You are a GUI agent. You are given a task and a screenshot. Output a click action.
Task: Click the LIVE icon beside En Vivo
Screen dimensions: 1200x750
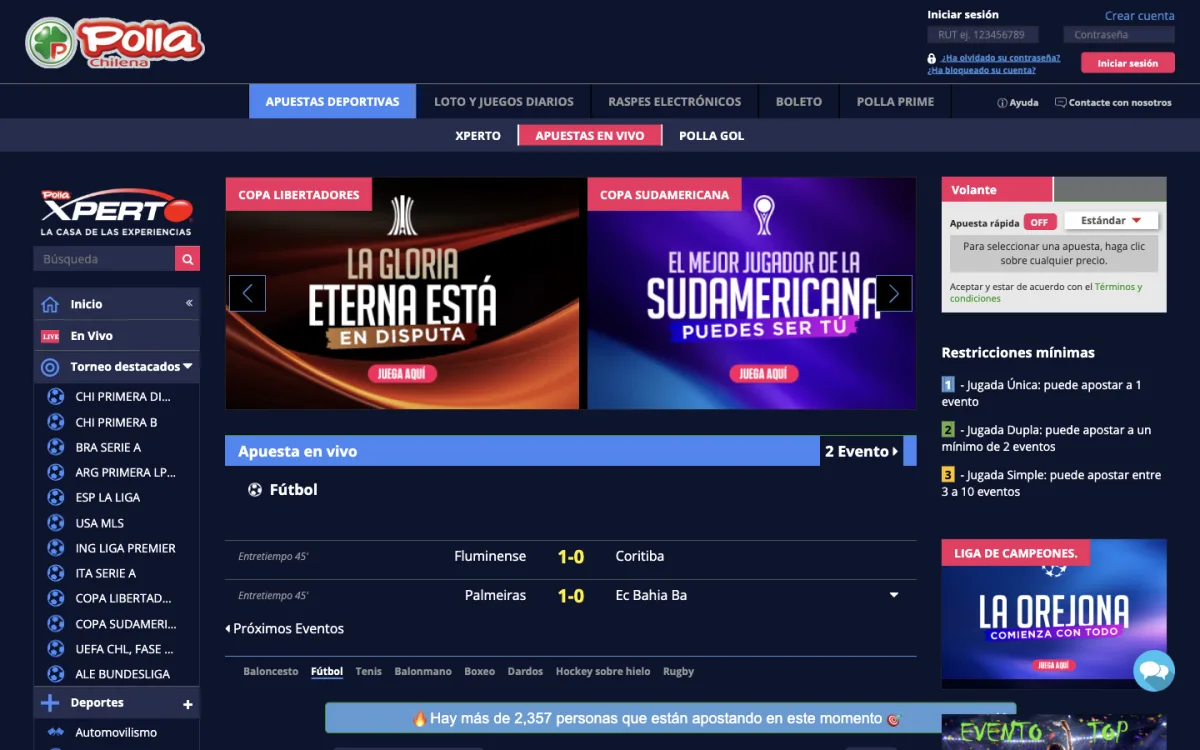point(50,336)
